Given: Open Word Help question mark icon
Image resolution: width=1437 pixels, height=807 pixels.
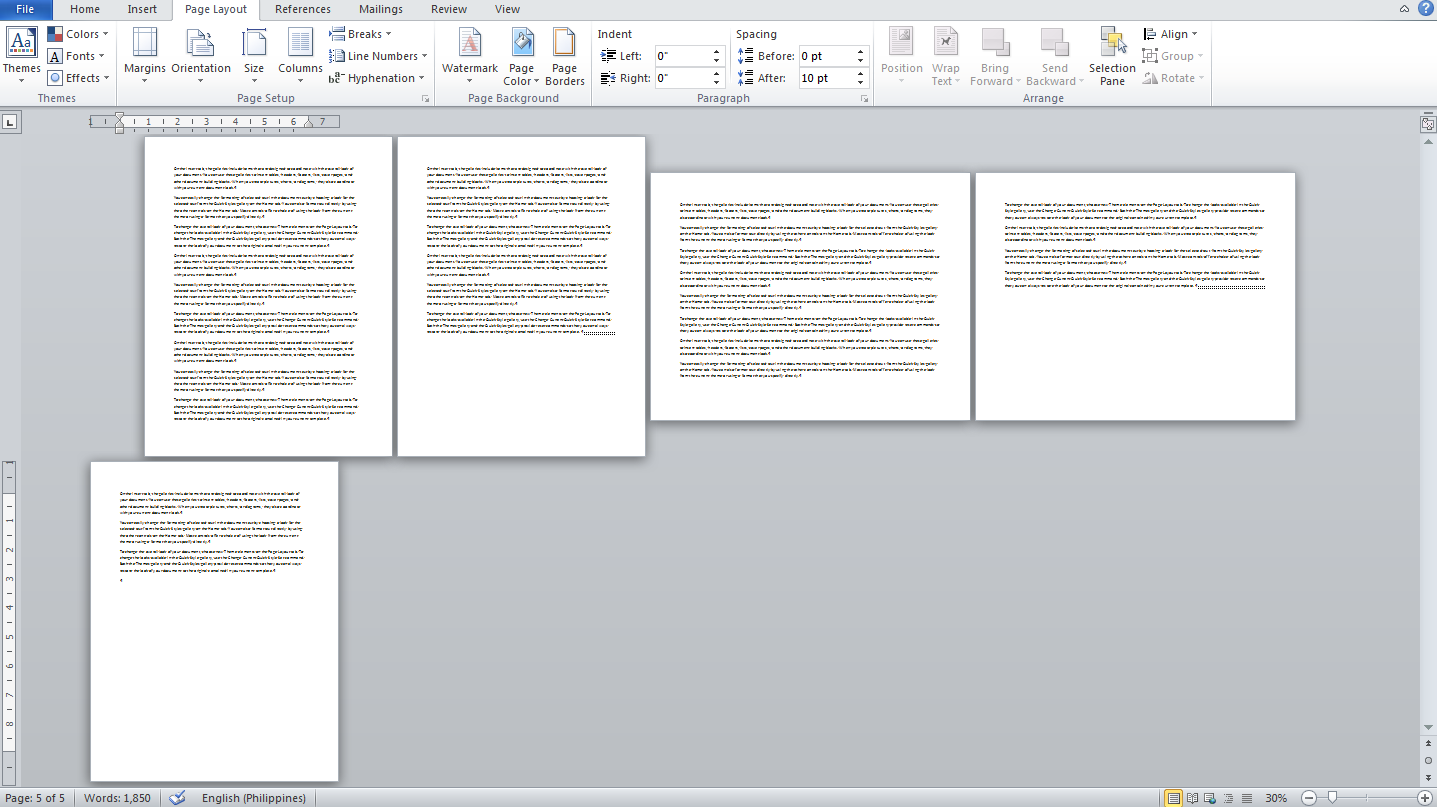Looking at the screenshot, I should coord(1425,9).
